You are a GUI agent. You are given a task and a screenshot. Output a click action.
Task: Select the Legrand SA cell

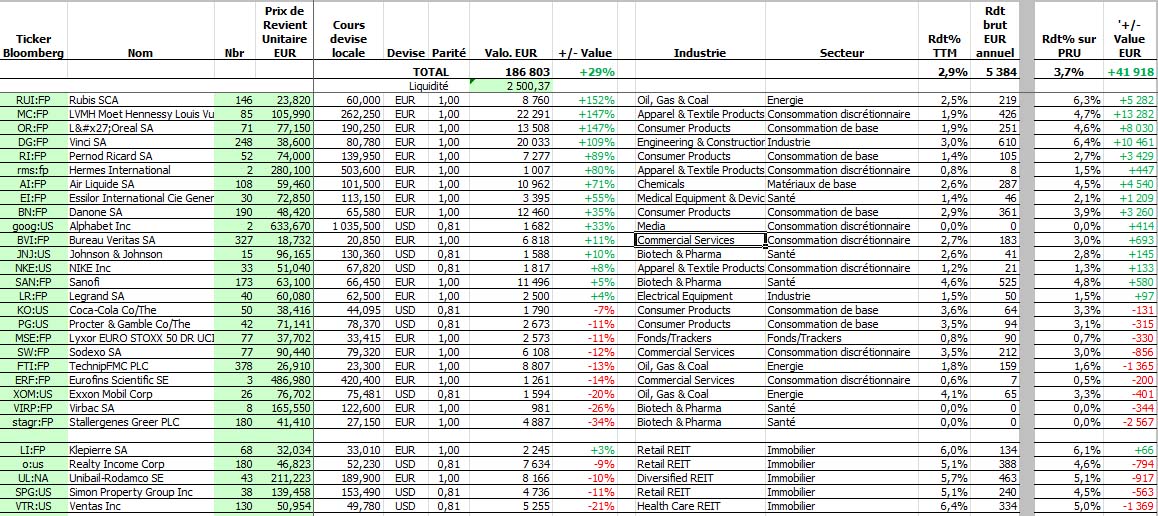(x=140, y=296)
